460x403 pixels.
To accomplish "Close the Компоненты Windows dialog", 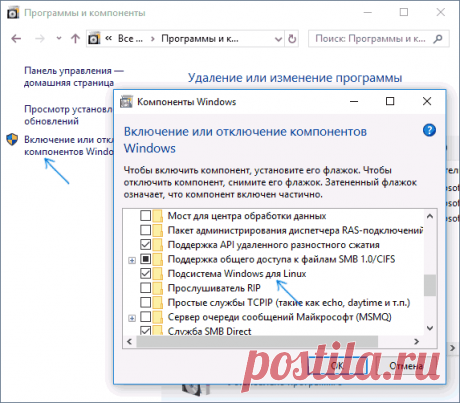I will pos(427,101).
